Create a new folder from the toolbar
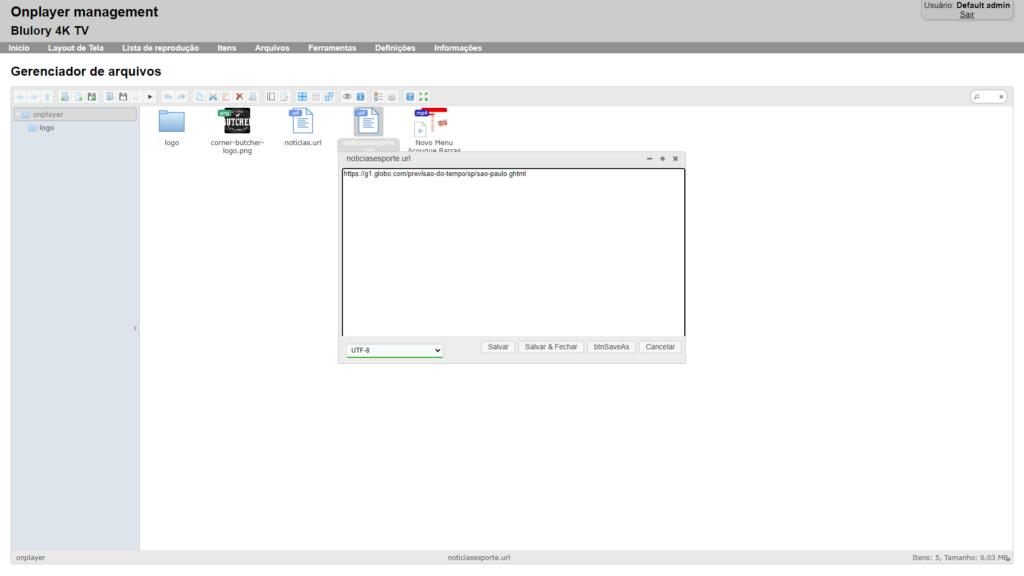Image resolution: width=1024 pixels, height=576 pixels. 65,97
